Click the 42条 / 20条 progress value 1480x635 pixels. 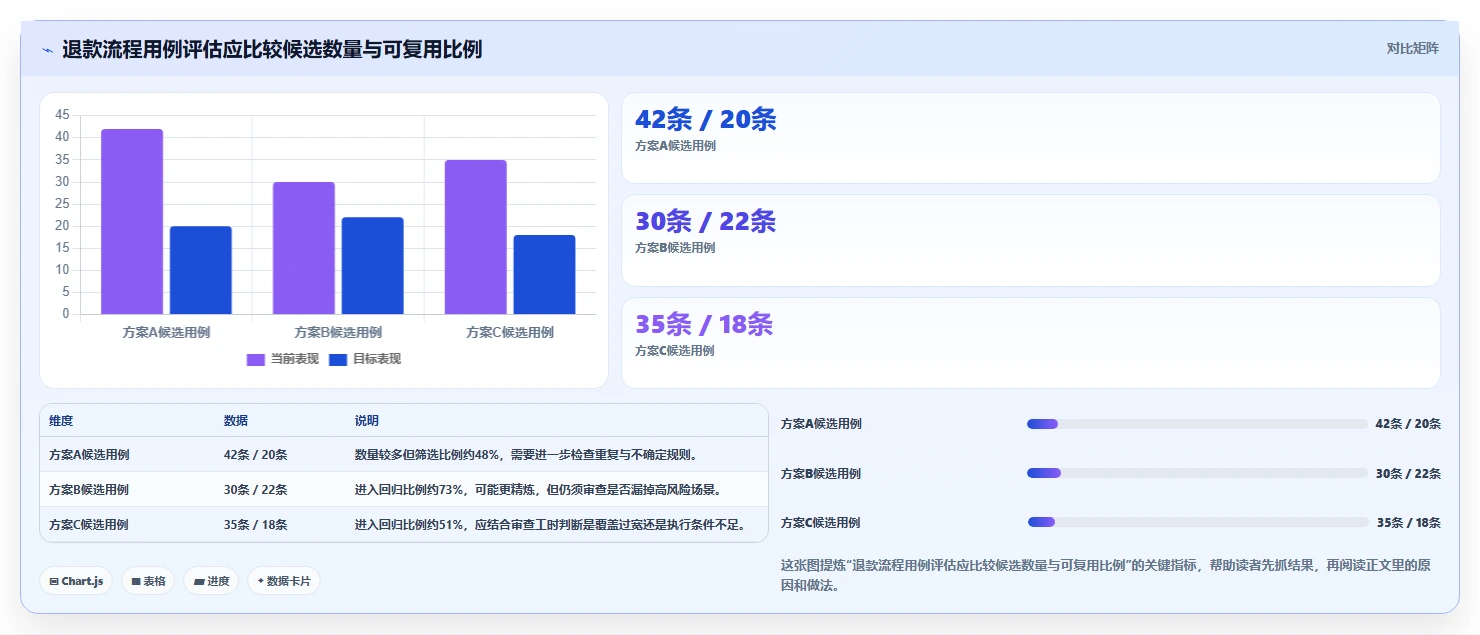click(x=1408, y=424)
